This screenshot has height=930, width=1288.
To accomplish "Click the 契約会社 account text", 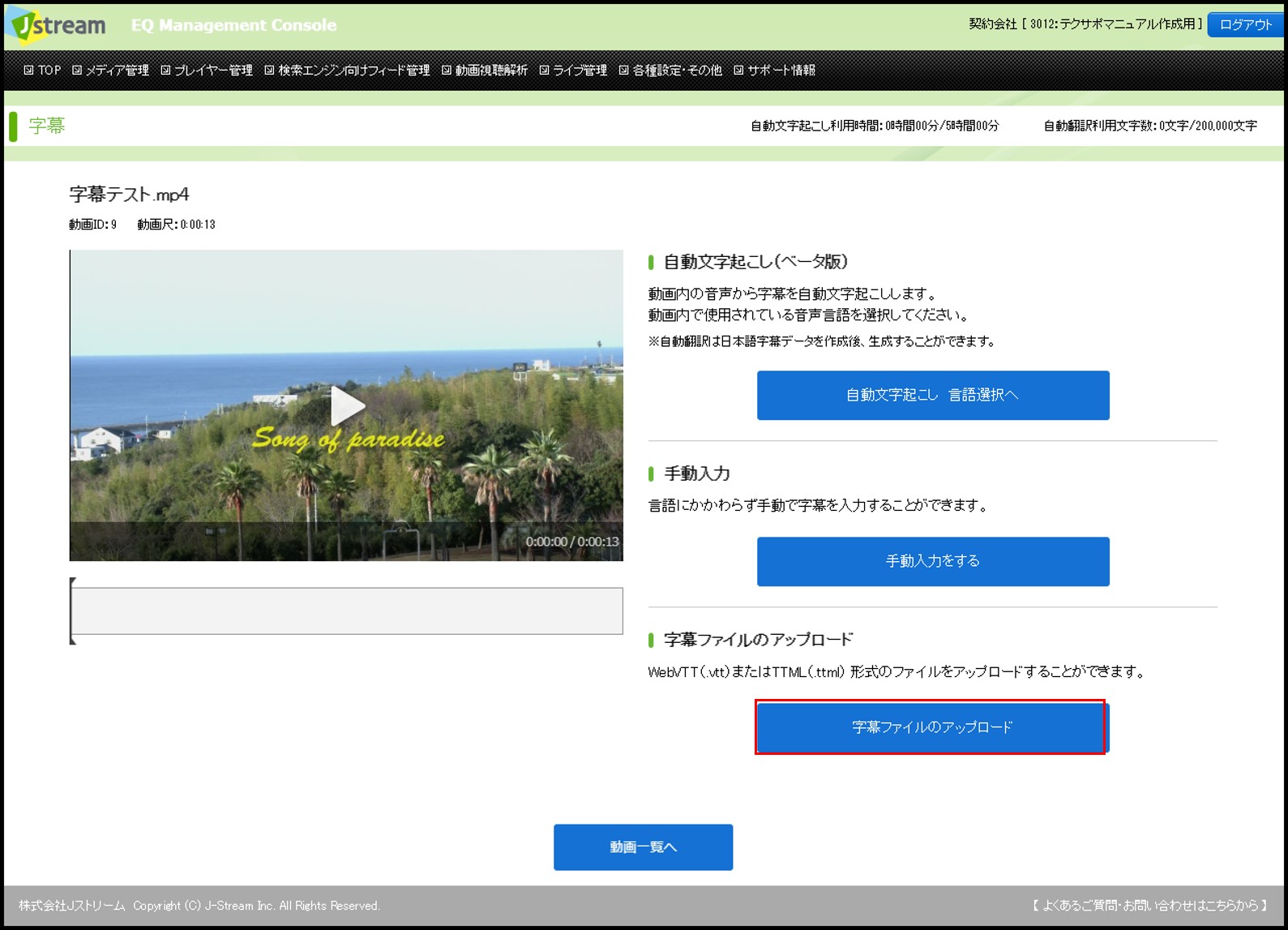I will (x=1085, y=24).
